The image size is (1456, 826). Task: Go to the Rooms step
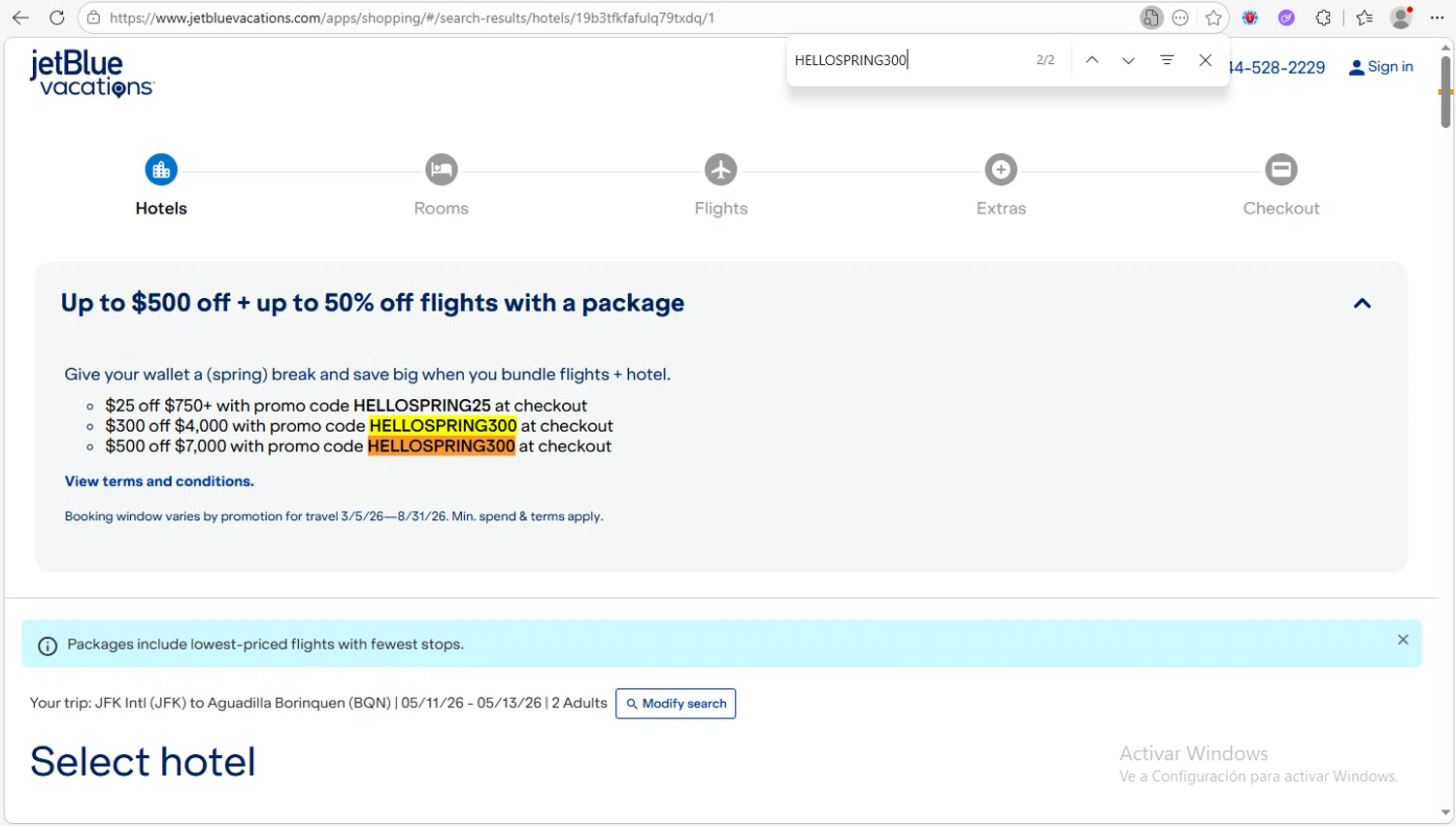coord(441,170)
